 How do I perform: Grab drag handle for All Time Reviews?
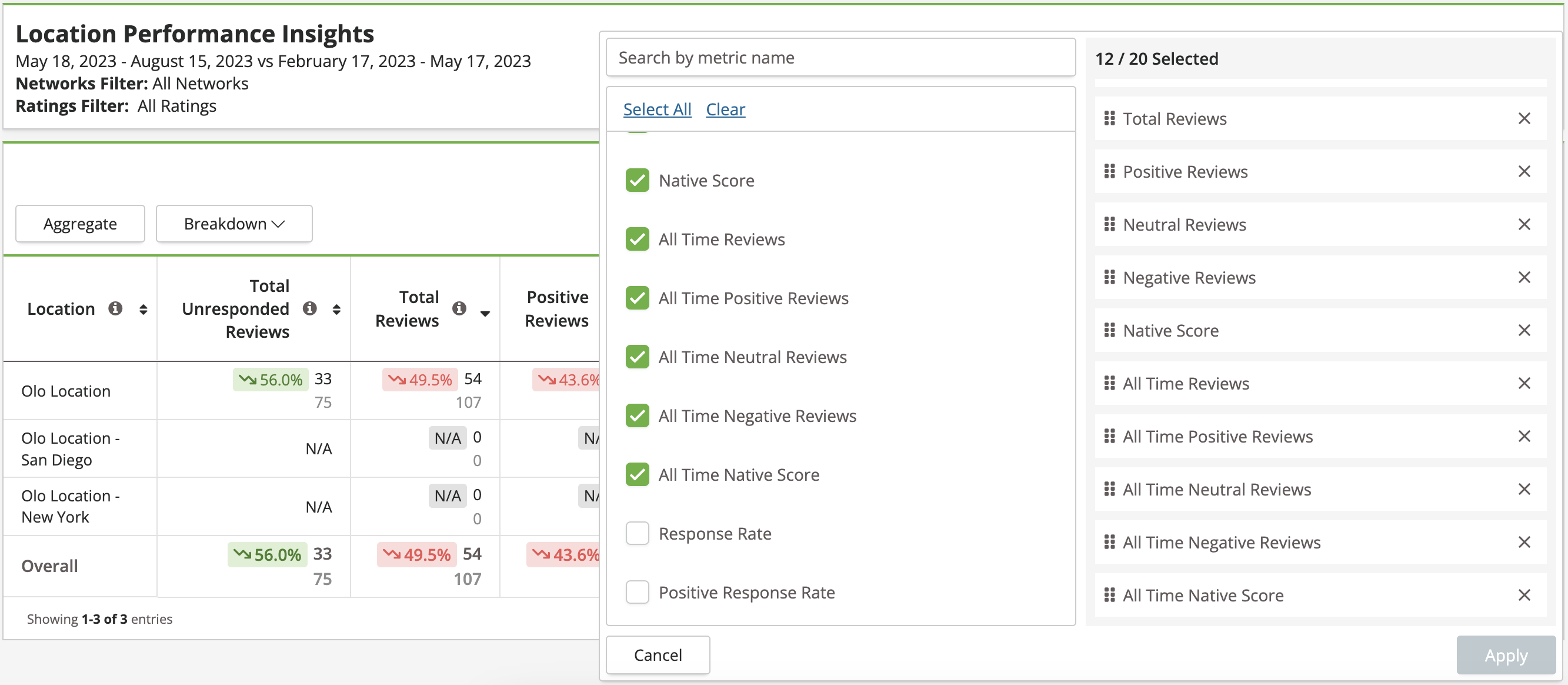1109,383
